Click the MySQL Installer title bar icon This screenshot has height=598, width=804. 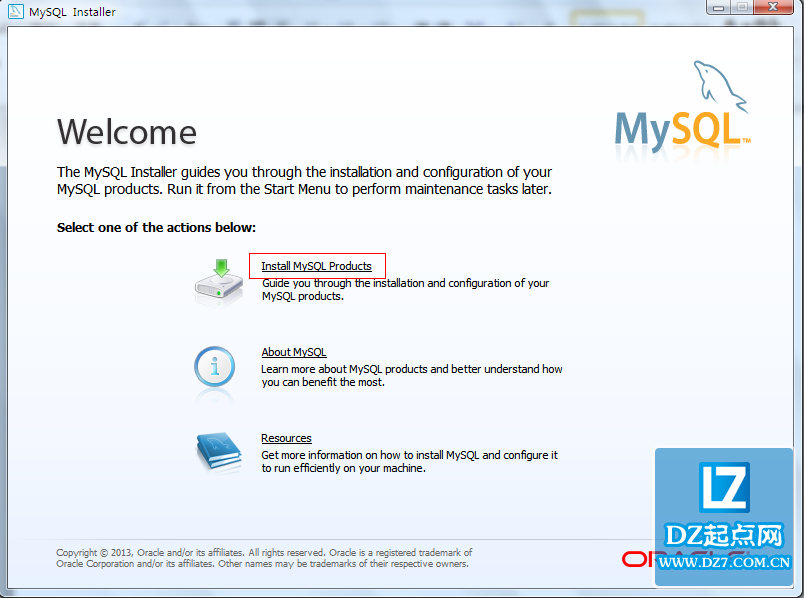coord(15,11)
